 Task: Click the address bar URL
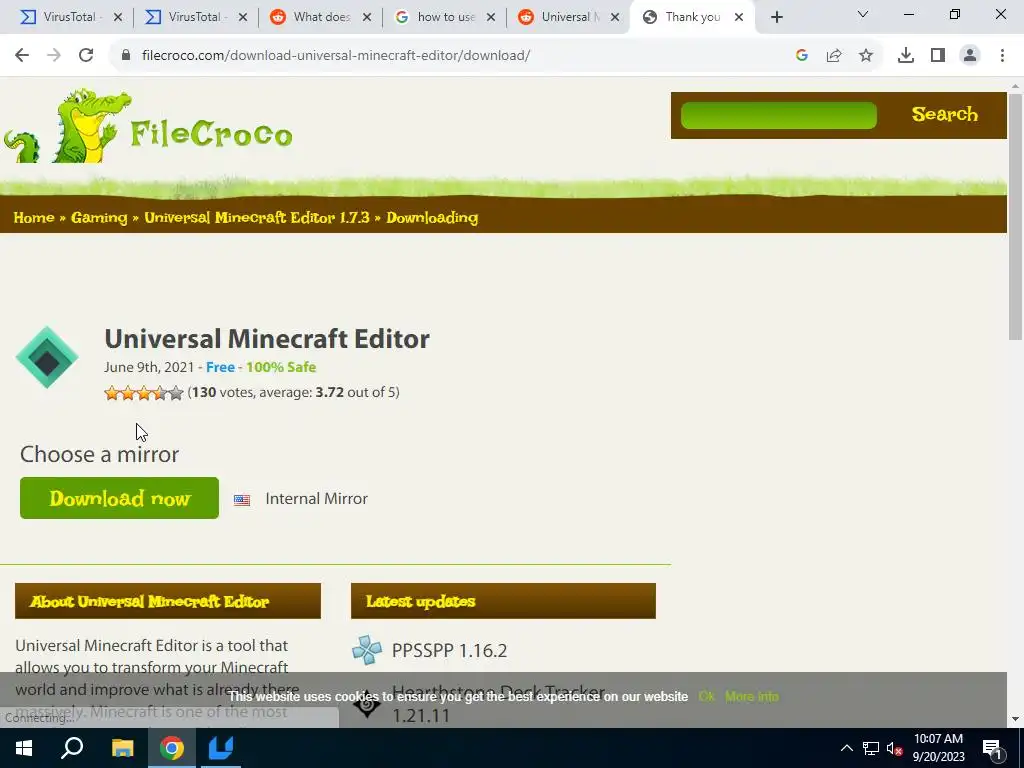(336, 56)
